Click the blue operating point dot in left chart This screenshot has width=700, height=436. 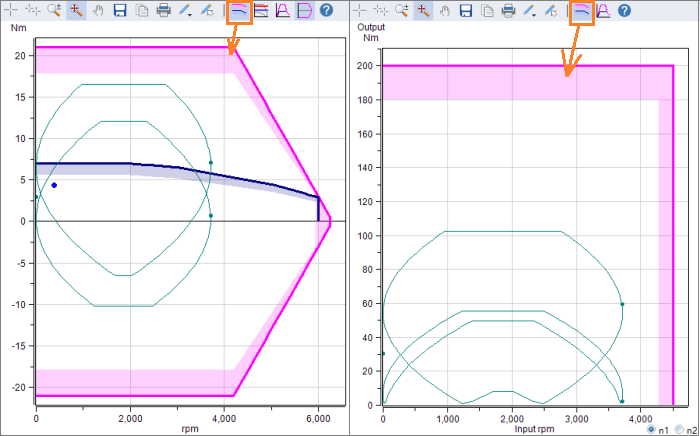coord(54,185)
